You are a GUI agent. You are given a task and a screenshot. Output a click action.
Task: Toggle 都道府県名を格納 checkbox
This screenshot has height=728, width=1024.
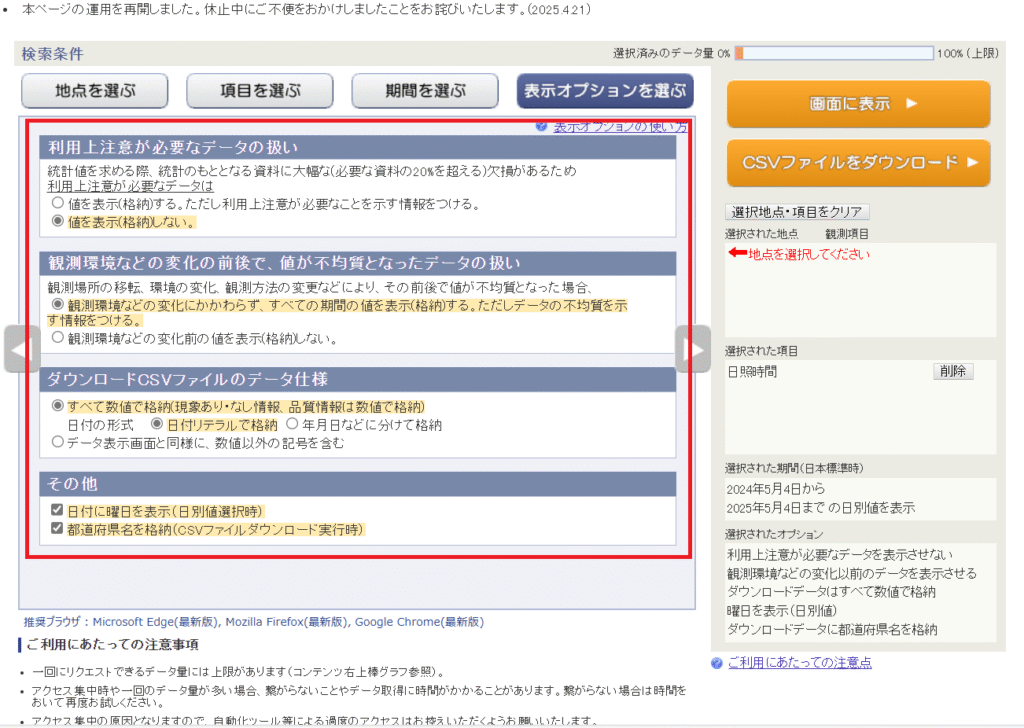[x=58, y=528]
